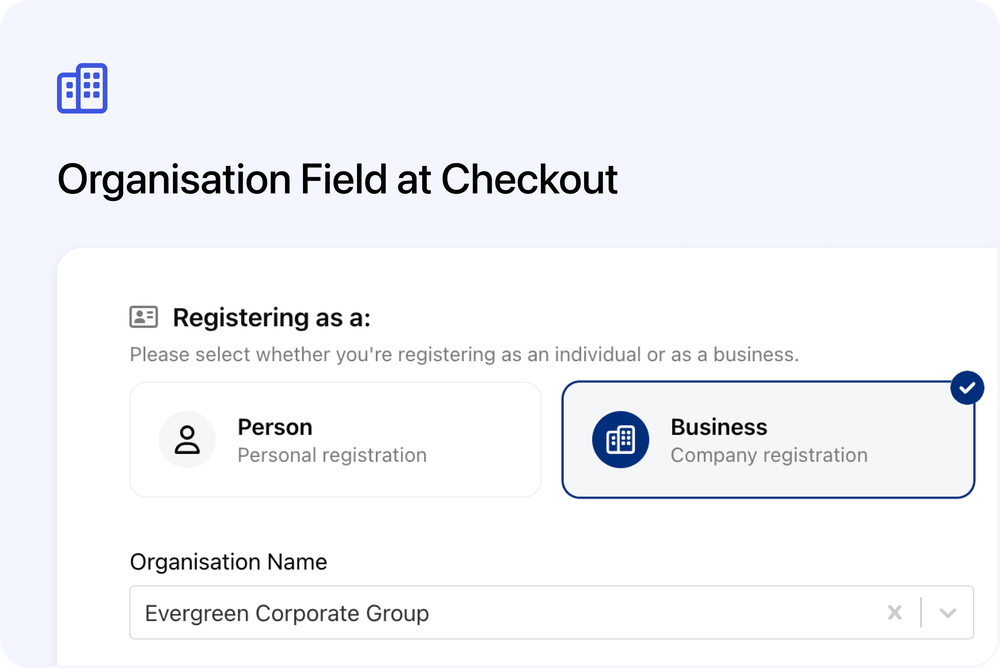Select the Business registration option

[x=768, y=439]
